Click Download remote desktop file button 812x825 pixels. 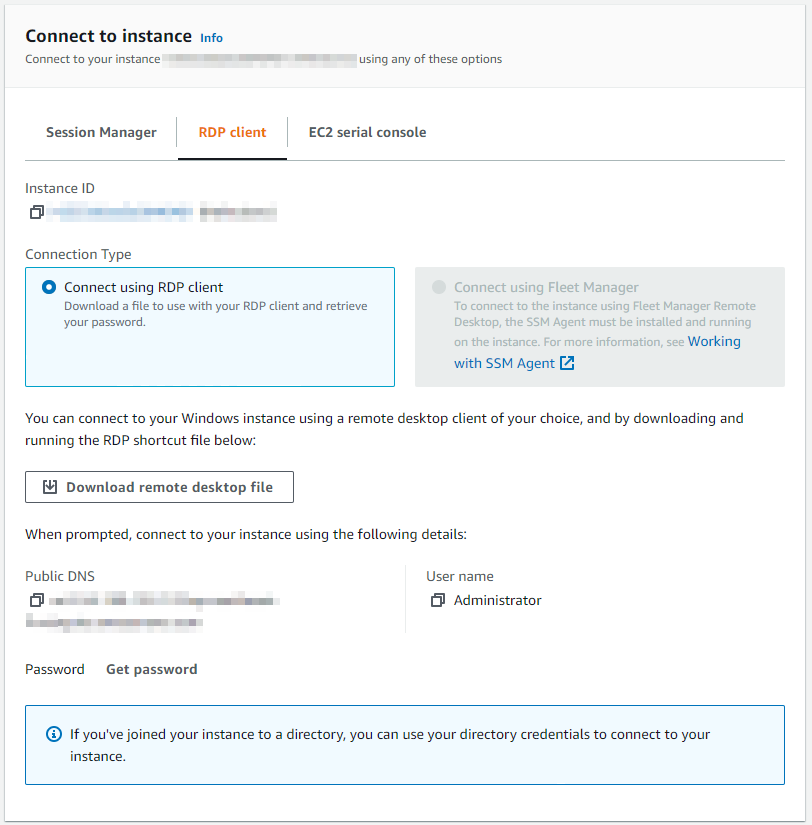pos(159,487)
